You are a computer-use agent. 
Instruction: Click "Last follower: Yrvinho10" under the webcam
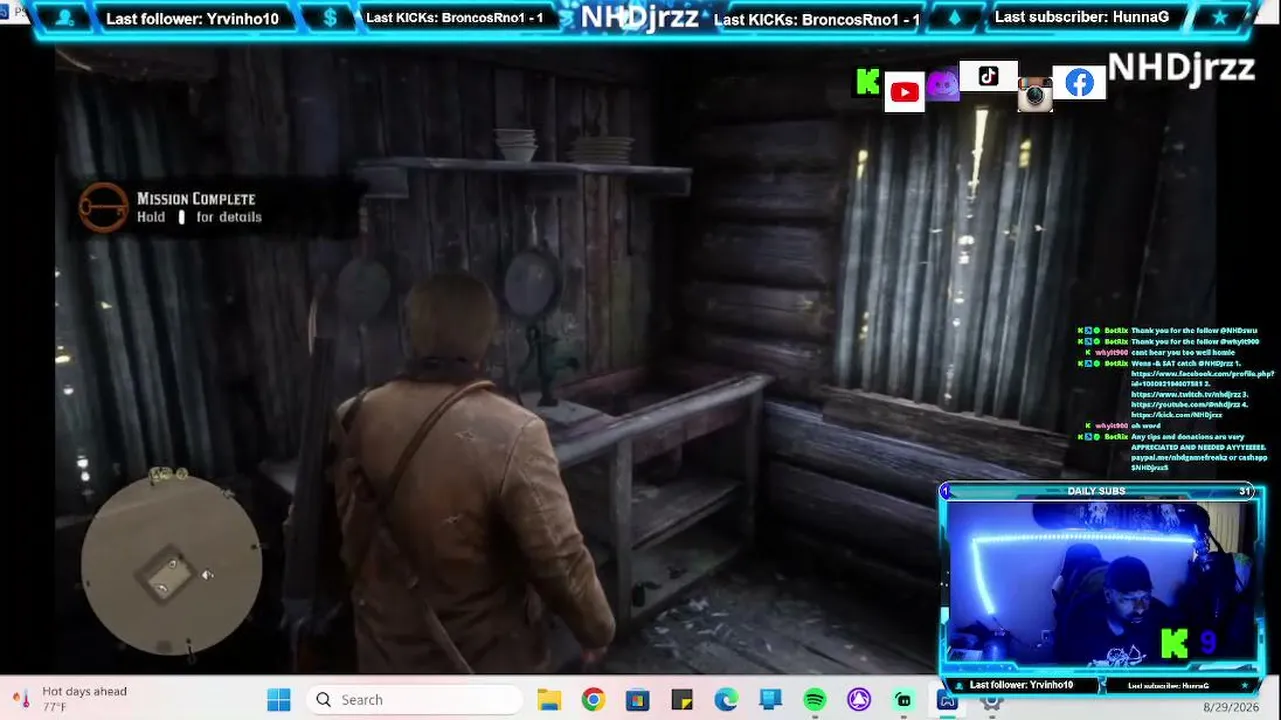[1021, 685]
